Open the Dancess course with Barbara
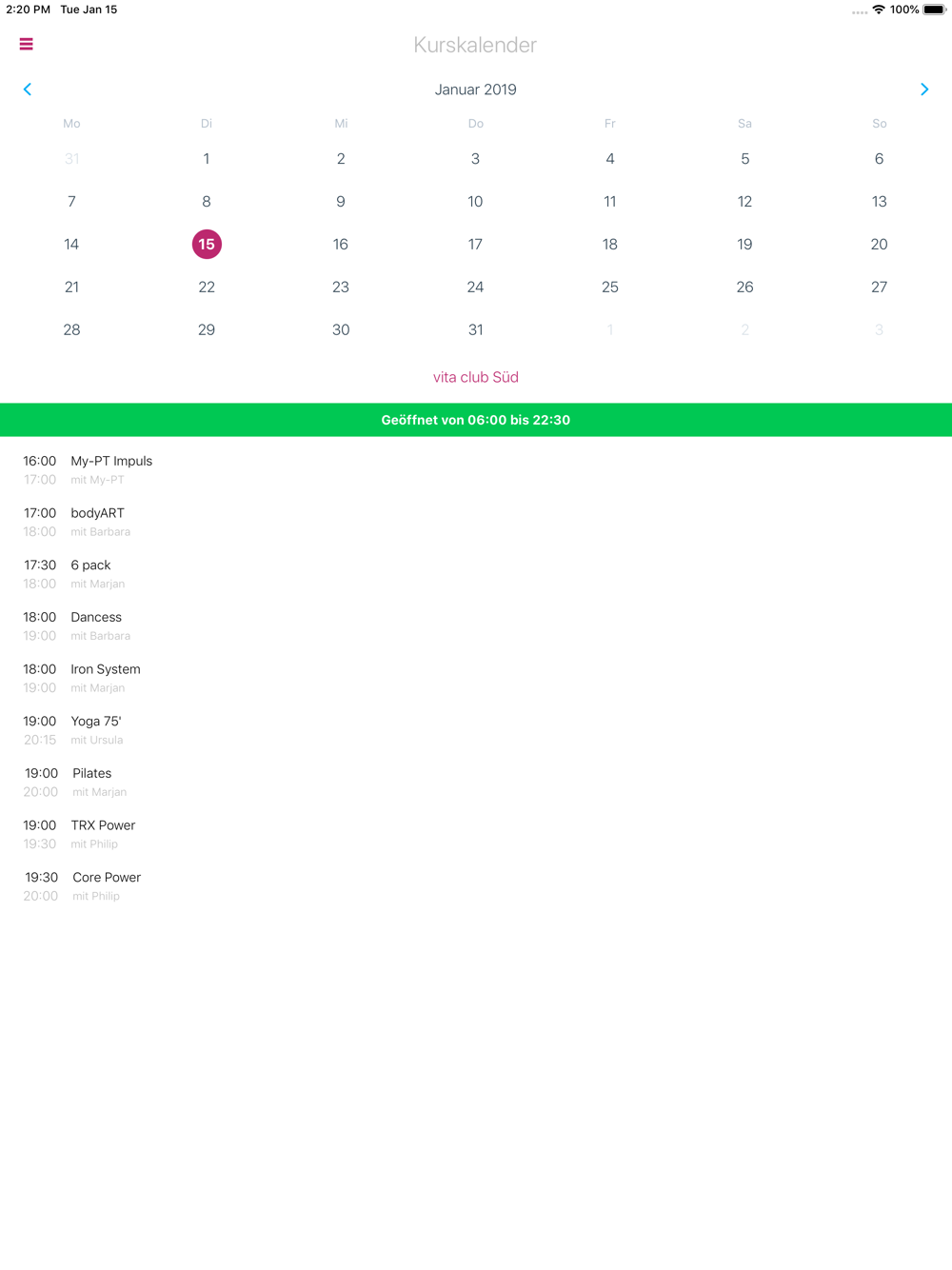The width and height of the screenshot is (952, 1270). pyautogui.click(x=476, y=626)
